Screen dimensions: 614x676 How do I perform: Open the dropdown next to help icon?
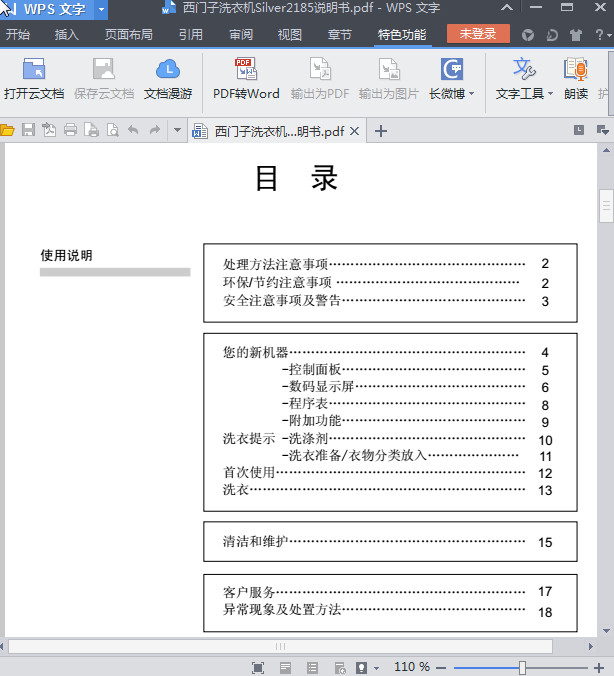[x=609, y=35]
